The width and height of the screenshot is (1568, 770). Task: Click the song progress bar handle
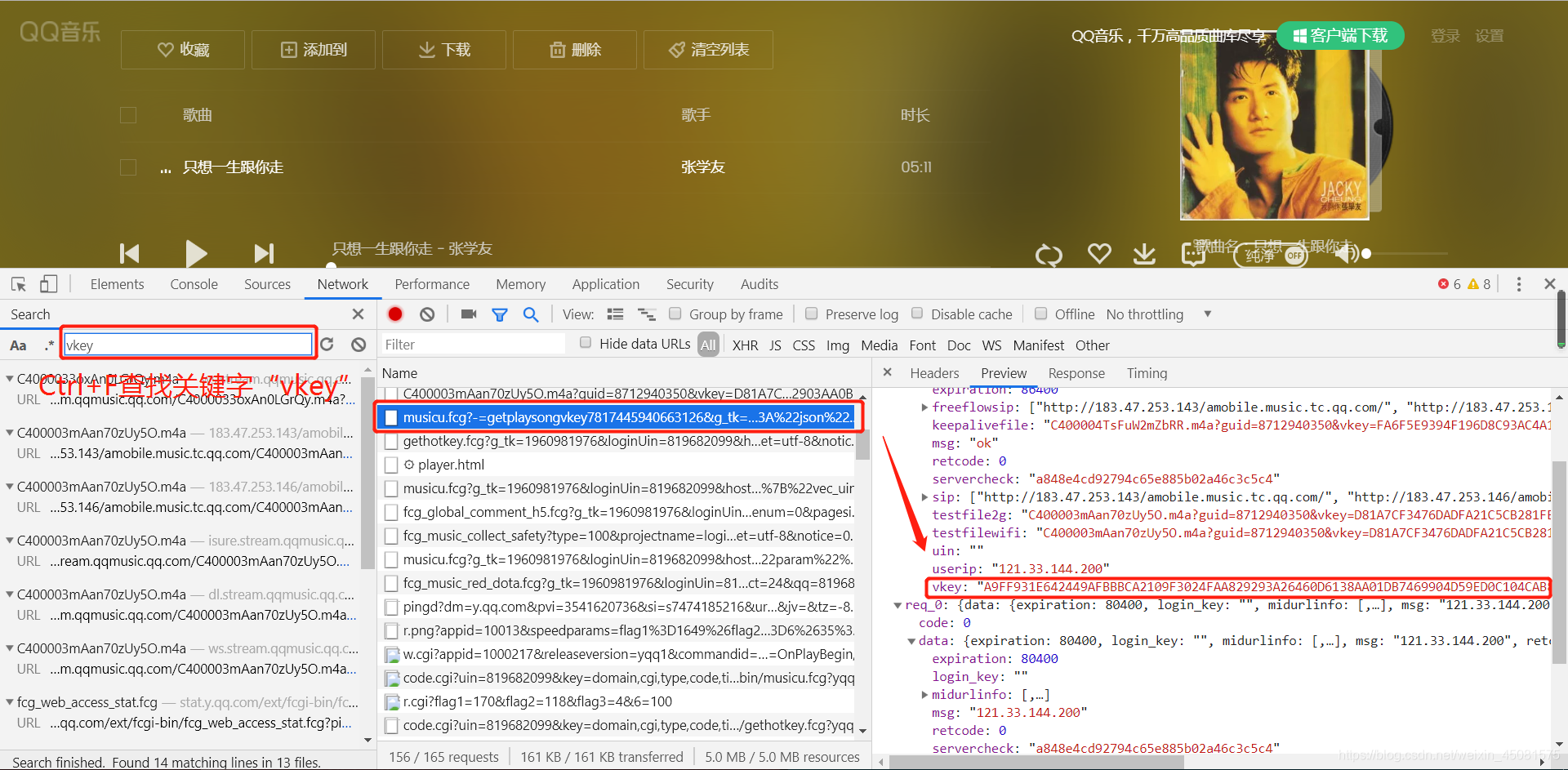(331, 266)
